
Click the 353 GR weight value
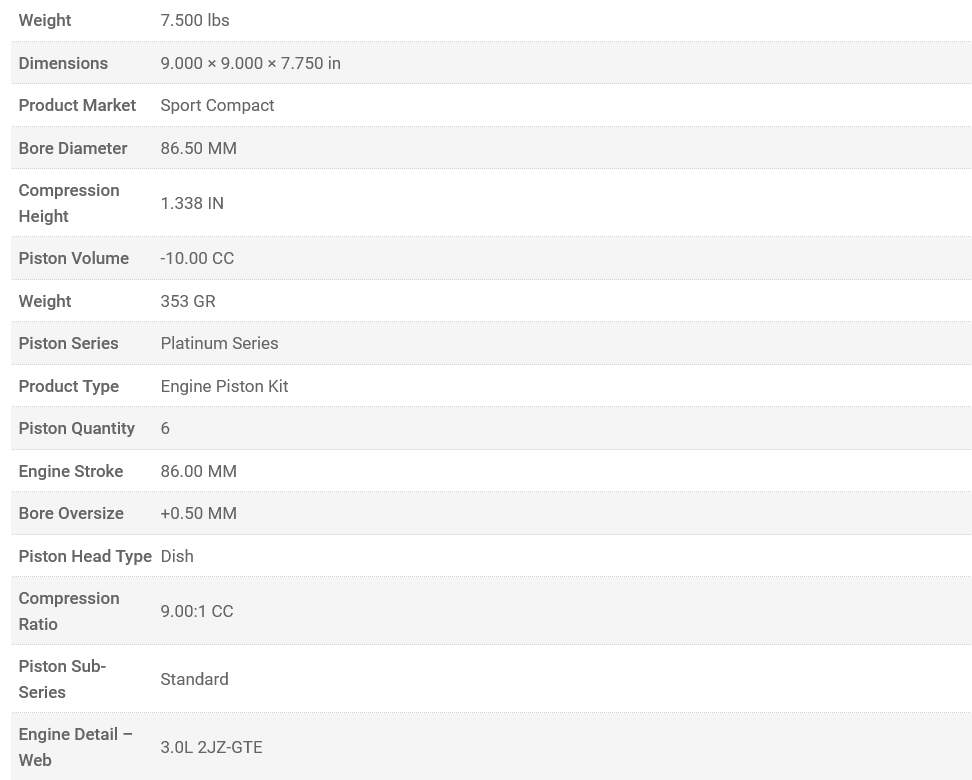(187, 301)
